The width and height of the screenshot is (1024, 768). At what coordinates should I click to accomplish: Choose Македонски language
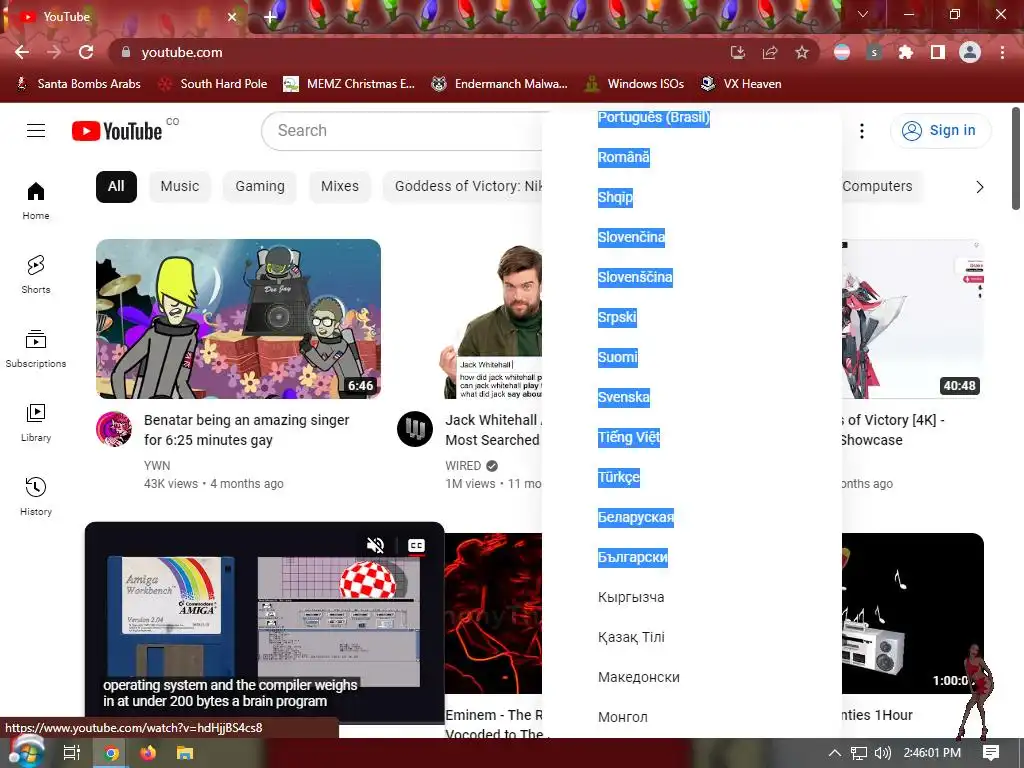click(x=639, y=677)
